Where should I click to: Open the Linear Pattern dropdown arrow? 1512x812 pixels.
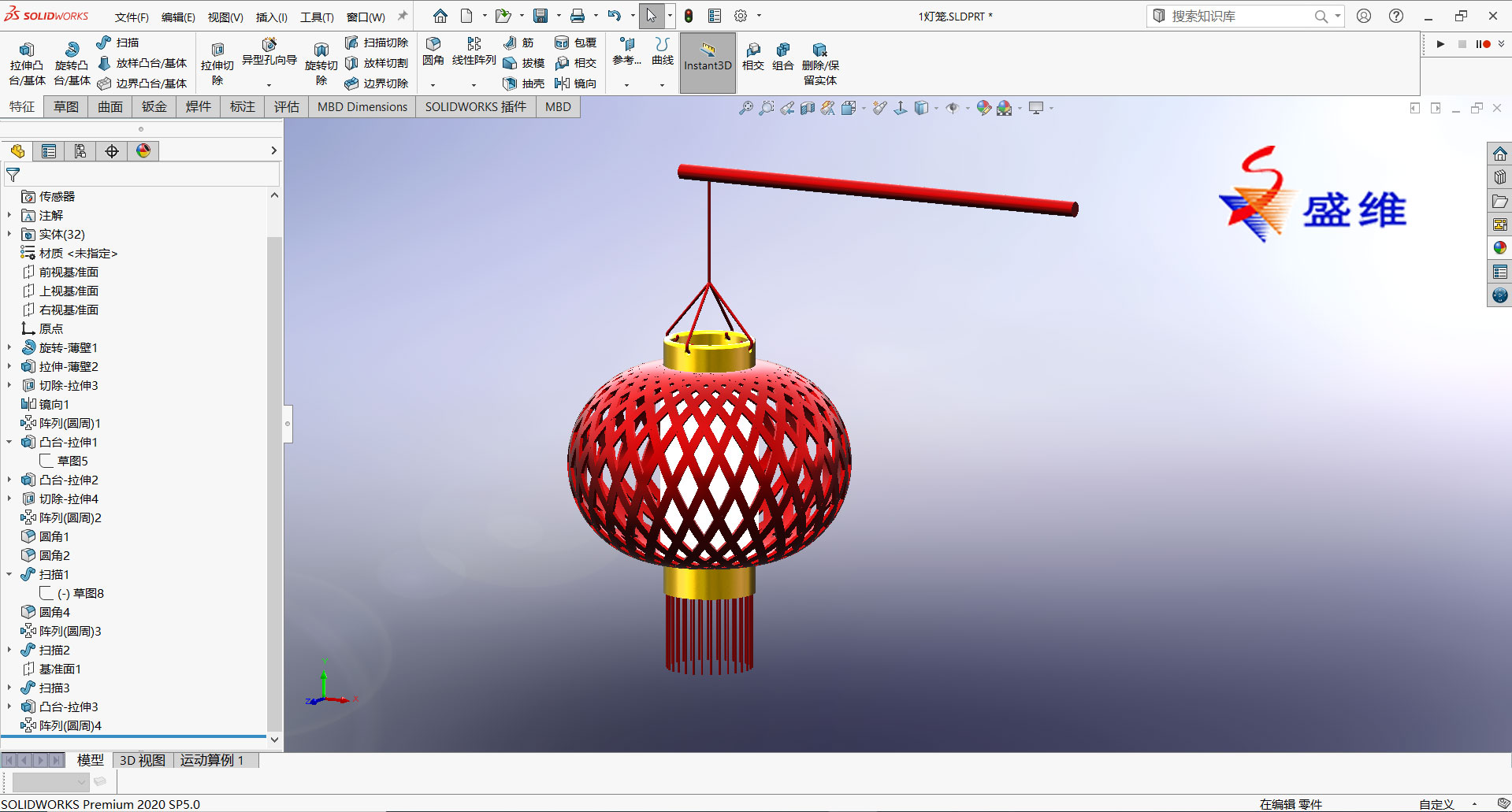[x=474, y=85]
